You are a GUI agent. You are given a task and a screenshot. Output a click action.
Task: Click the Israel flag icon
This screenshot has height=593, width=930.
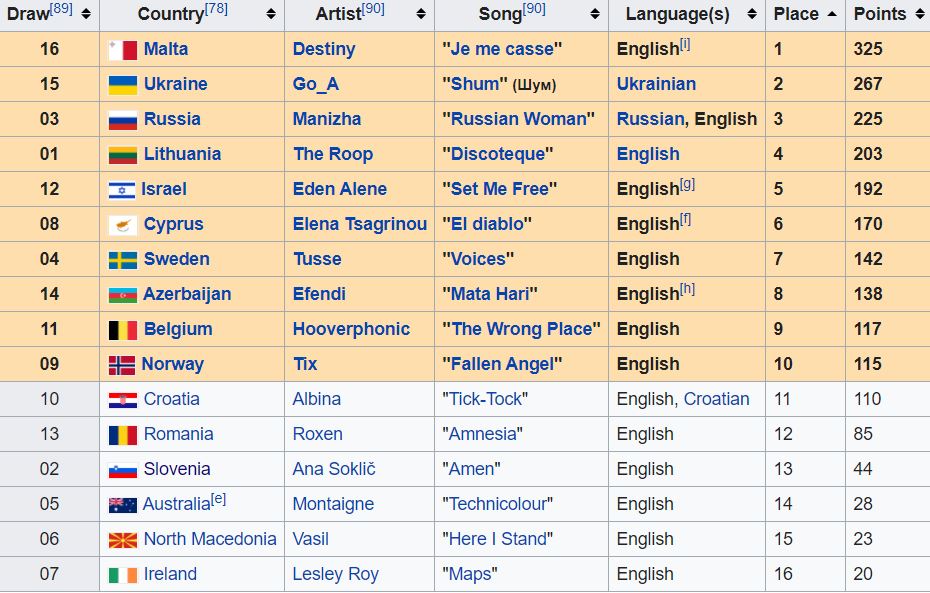[x=122, y=190]
